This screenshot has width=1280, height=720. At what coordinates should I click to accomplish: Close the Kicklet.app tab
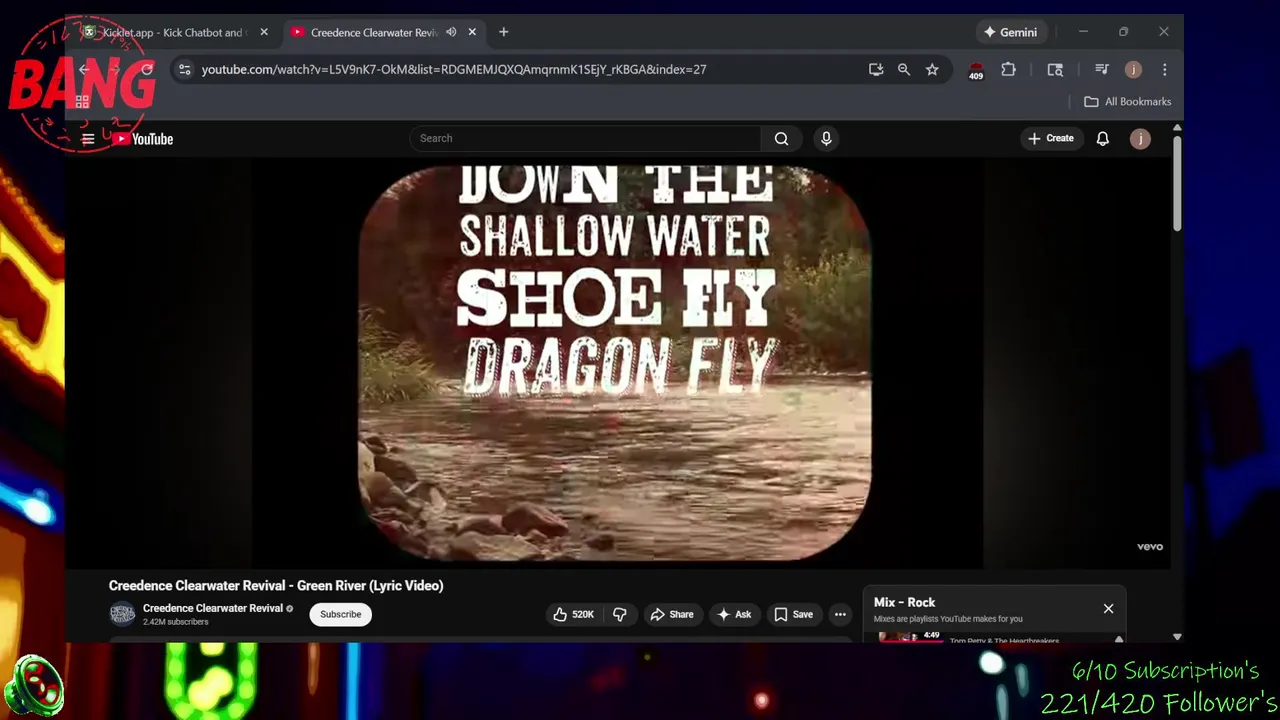click(x=264, y=32)
